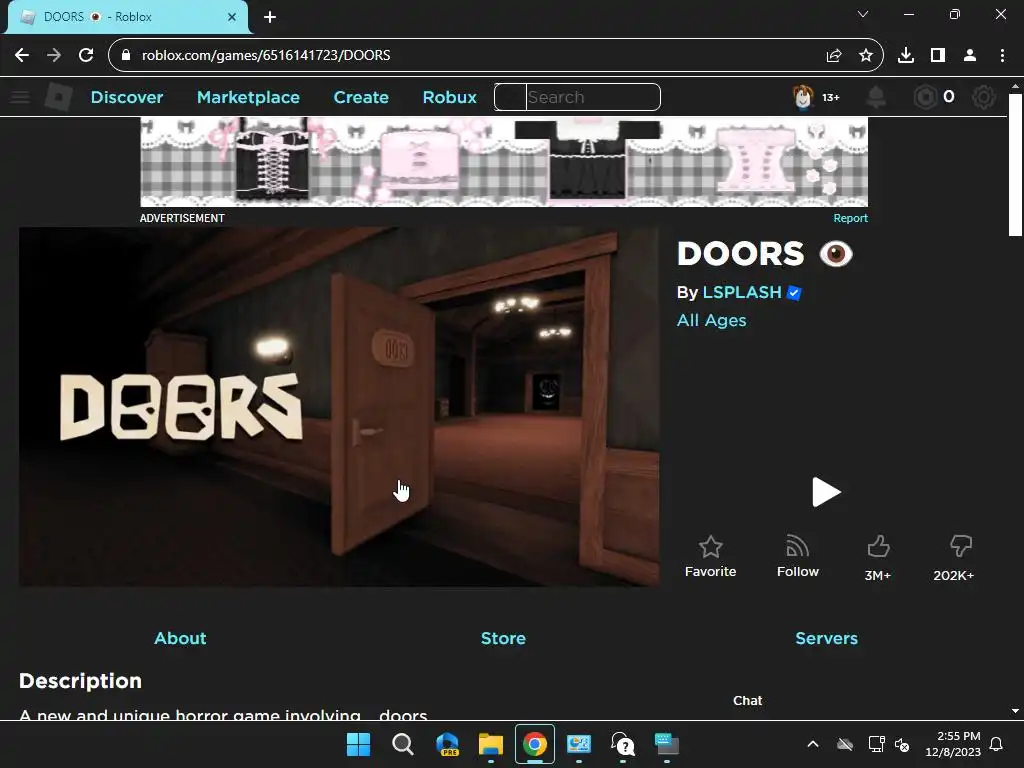Select the DOORS - Roblox browser tab

click(127, 17)
